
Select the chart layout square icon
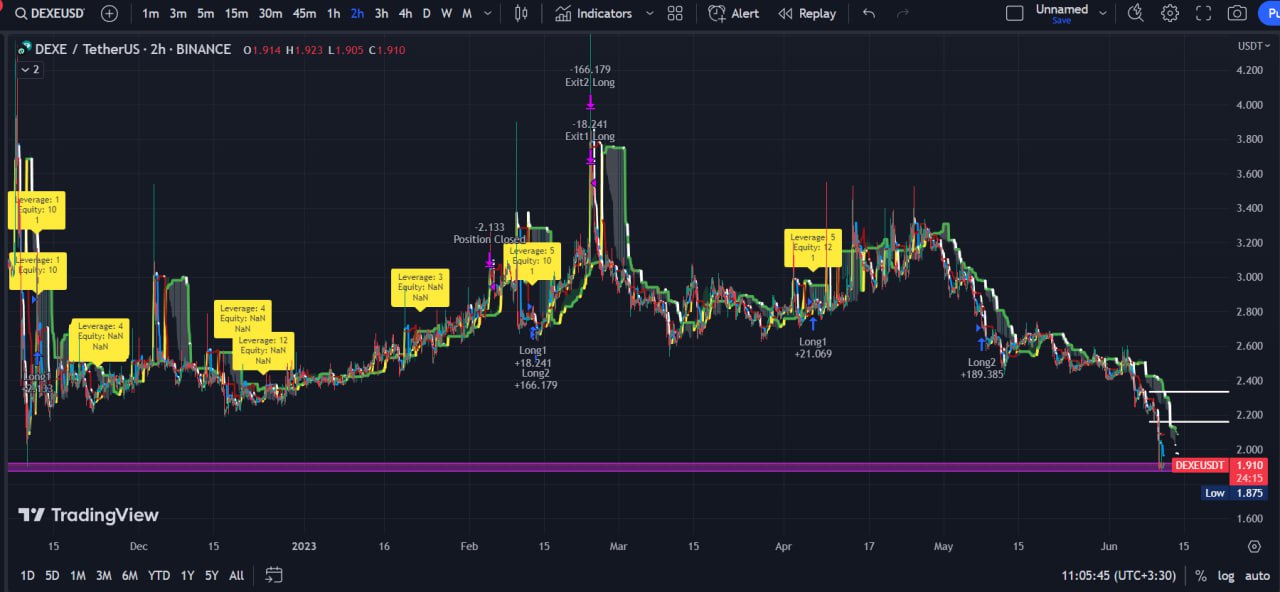pos(1014,13)
